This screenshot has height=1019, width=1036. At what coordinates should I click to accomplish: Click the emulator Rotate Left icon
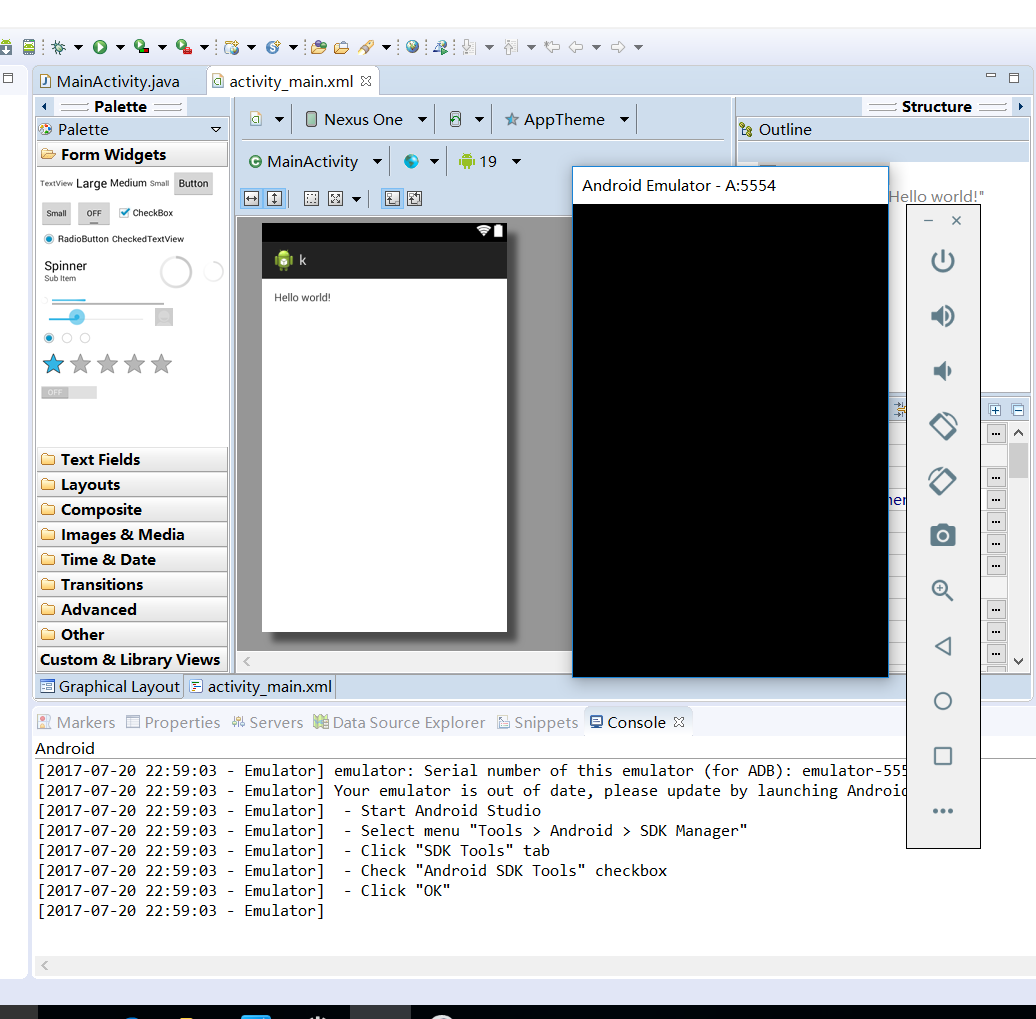(943, 426)
